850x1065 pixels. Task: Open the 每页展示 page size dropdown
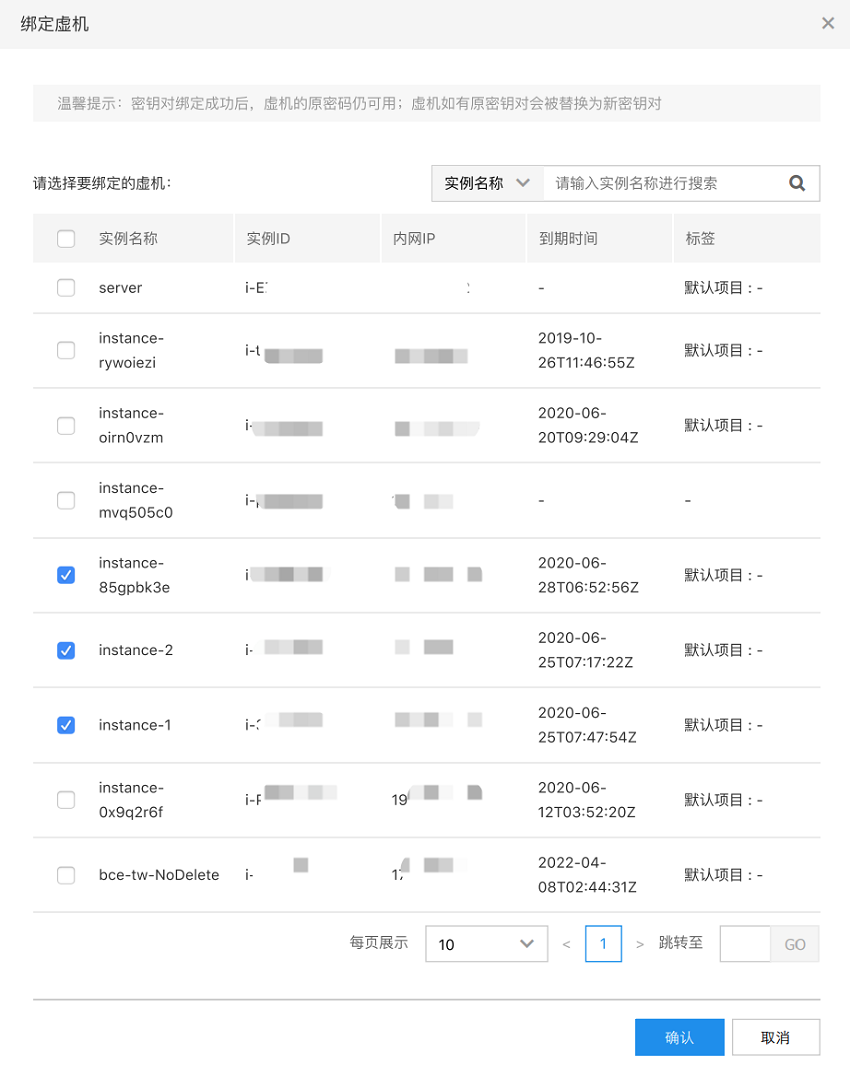pos(486,944)
